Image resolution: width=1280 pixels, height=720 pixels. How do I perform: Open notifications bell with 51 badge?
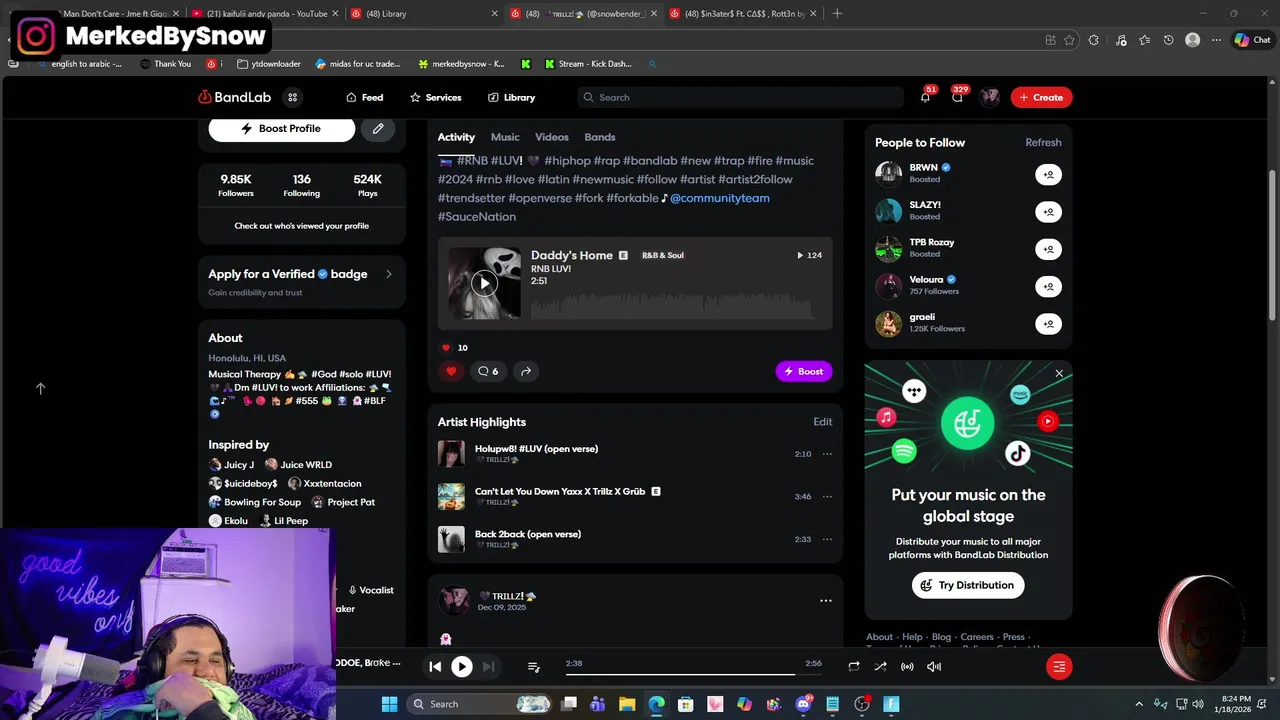[x=925, y=97]
